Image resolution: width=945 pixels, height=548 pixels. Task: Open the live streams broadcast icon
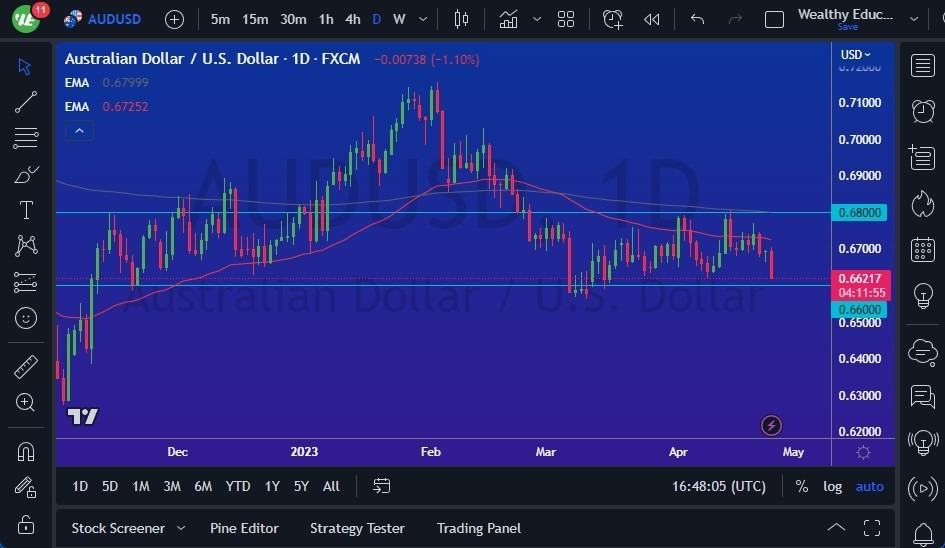pyautogui.click(x=923, y=488)
